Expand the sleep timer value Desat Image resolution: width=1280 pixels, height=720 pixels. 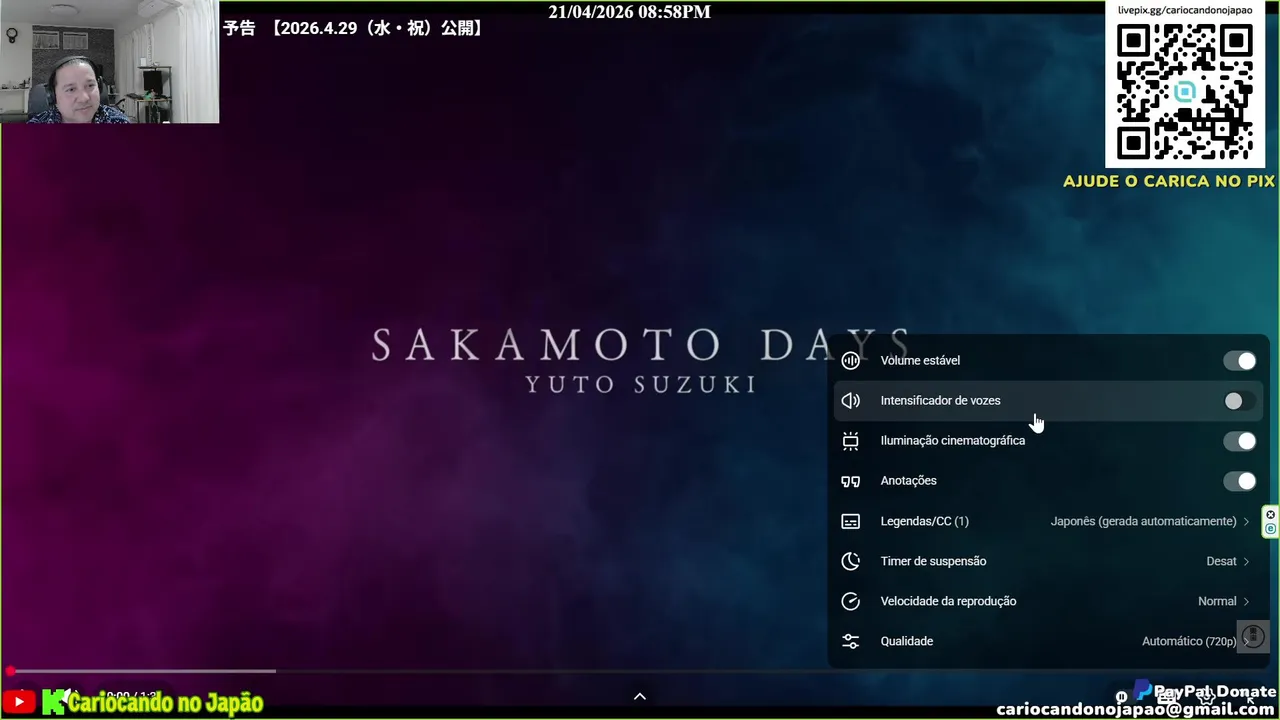(1228, 561)
